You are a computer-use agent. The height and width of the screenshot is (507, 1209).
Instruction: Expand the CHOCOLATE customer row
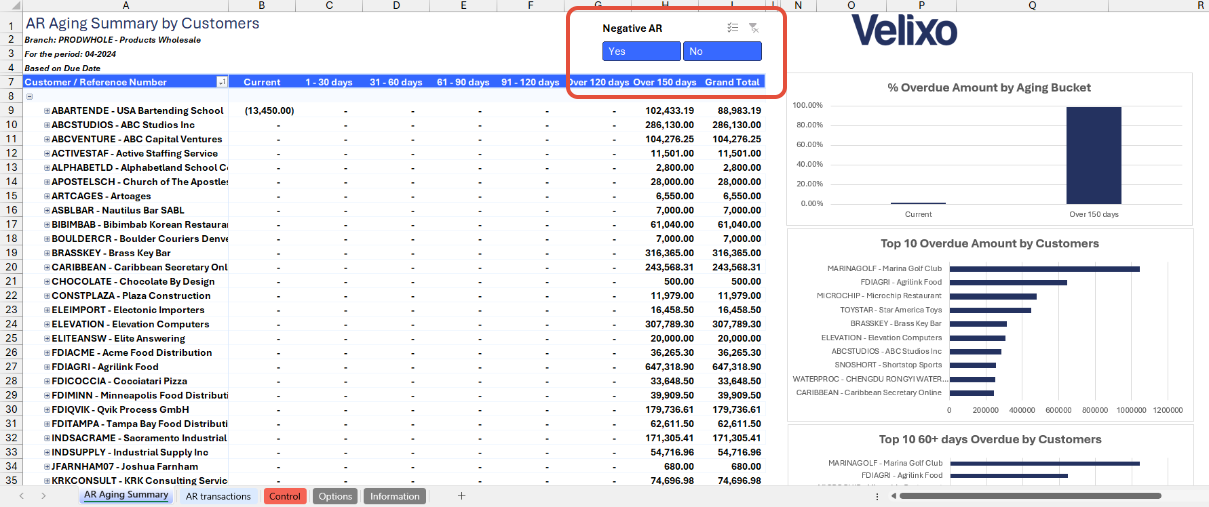(47, 281)
